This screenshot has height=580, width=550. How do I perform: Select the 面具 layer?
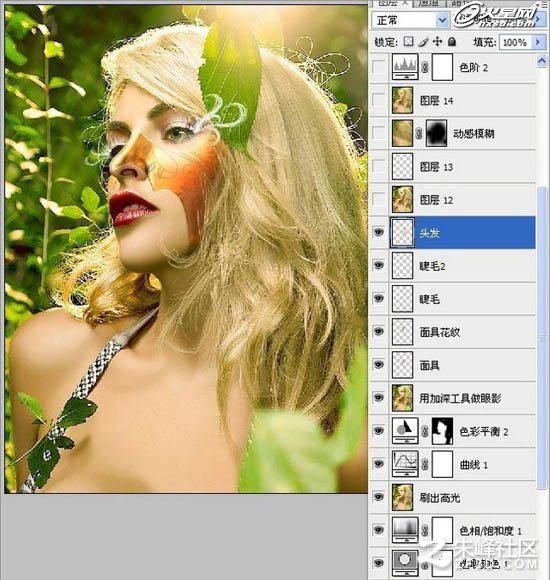click(x=462, y=365)
